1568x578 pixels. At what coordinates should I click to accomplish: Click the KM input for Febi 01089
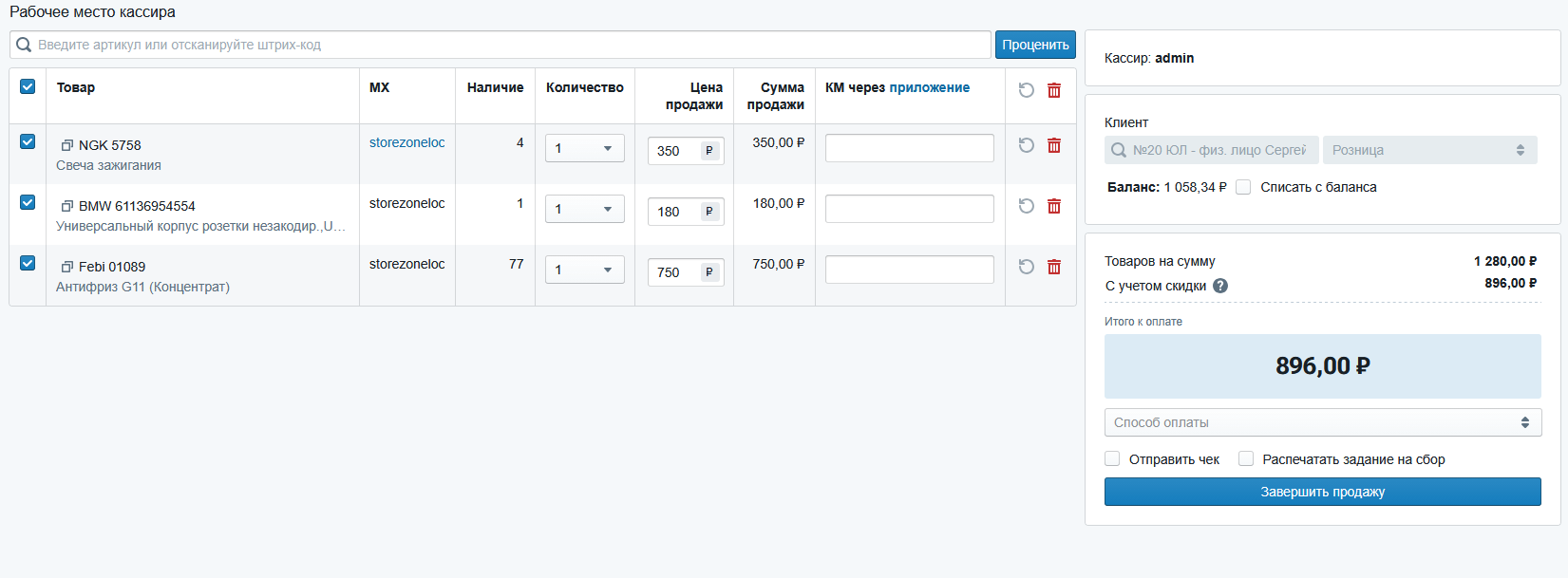[x=910, y=270]
